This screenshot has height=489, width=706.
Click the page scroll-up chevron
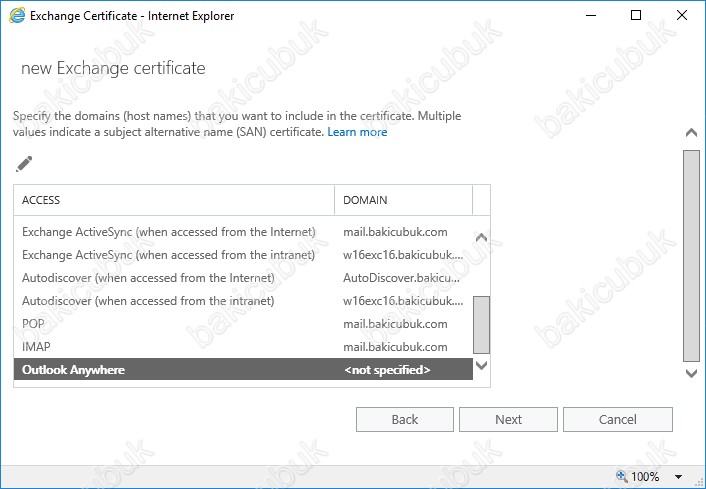691,132
